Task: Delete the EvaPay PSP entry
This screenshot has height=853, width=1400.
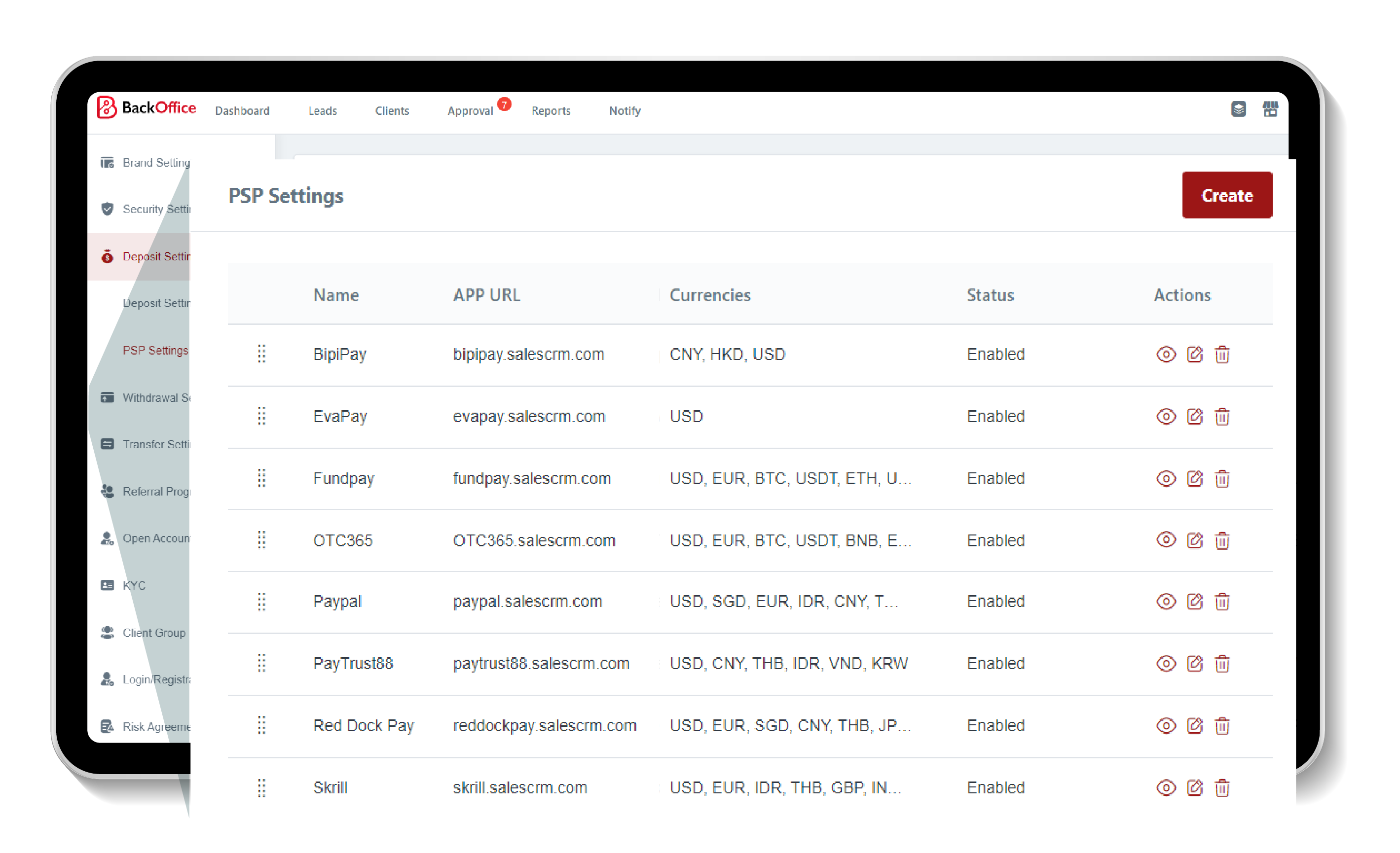Action: 1221,416
